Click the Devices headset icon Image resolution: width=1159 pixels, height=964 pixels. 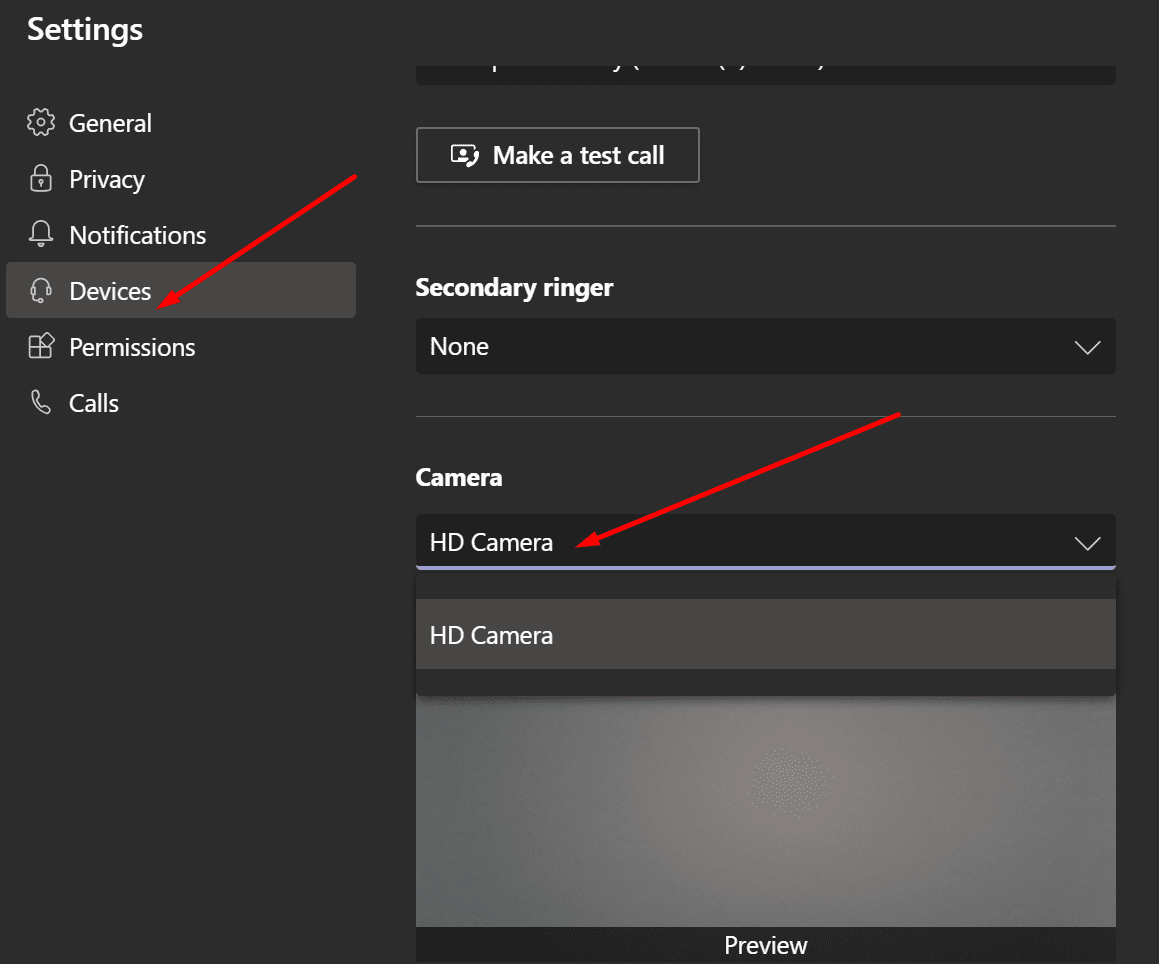point(41,291)
